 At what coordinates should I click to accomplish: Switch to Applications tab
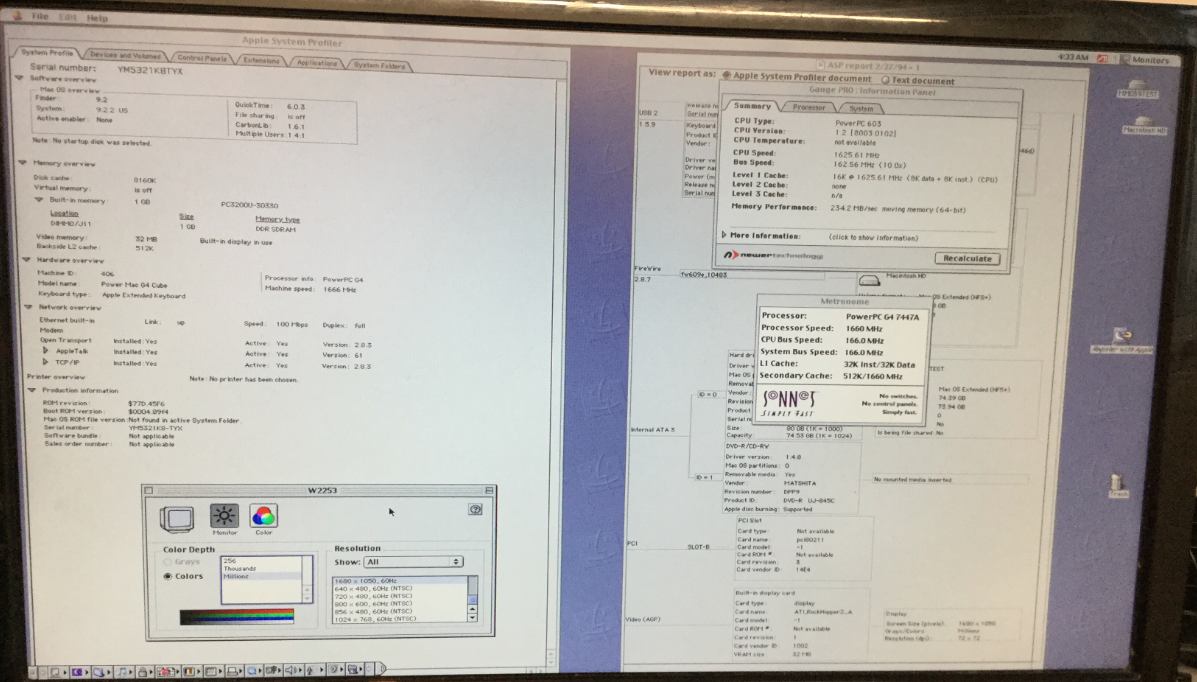tap(317, 63)
